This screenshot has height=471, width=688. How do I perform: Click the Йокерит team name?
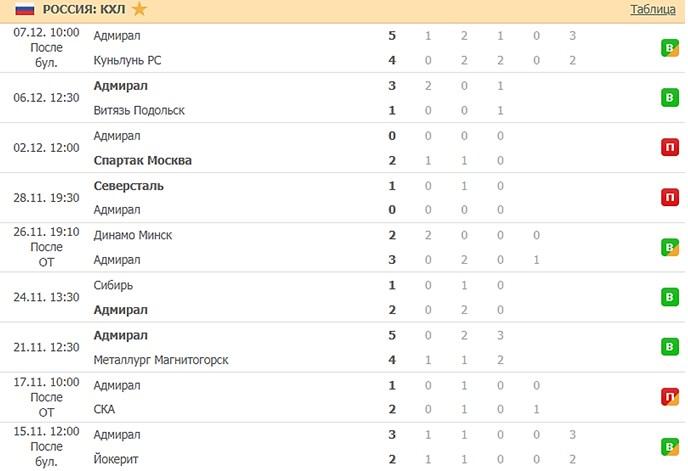point(115,460)
